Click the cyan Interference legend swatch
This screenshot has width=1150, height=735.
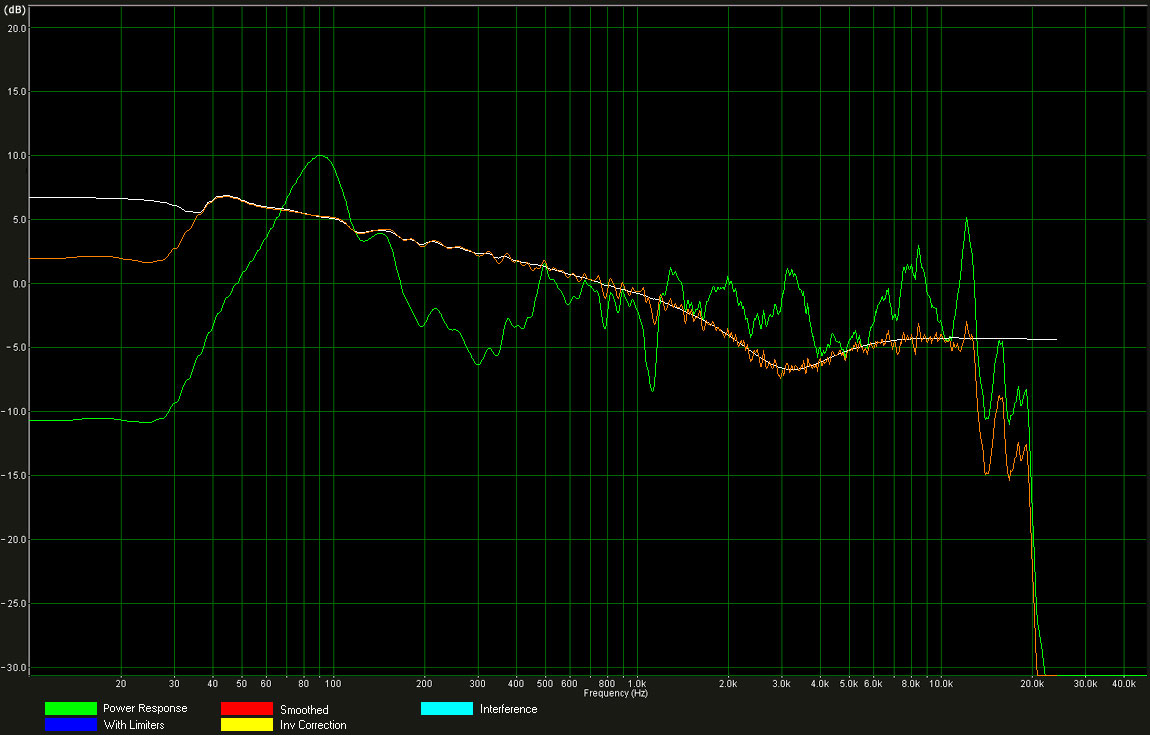coord(446,708)
